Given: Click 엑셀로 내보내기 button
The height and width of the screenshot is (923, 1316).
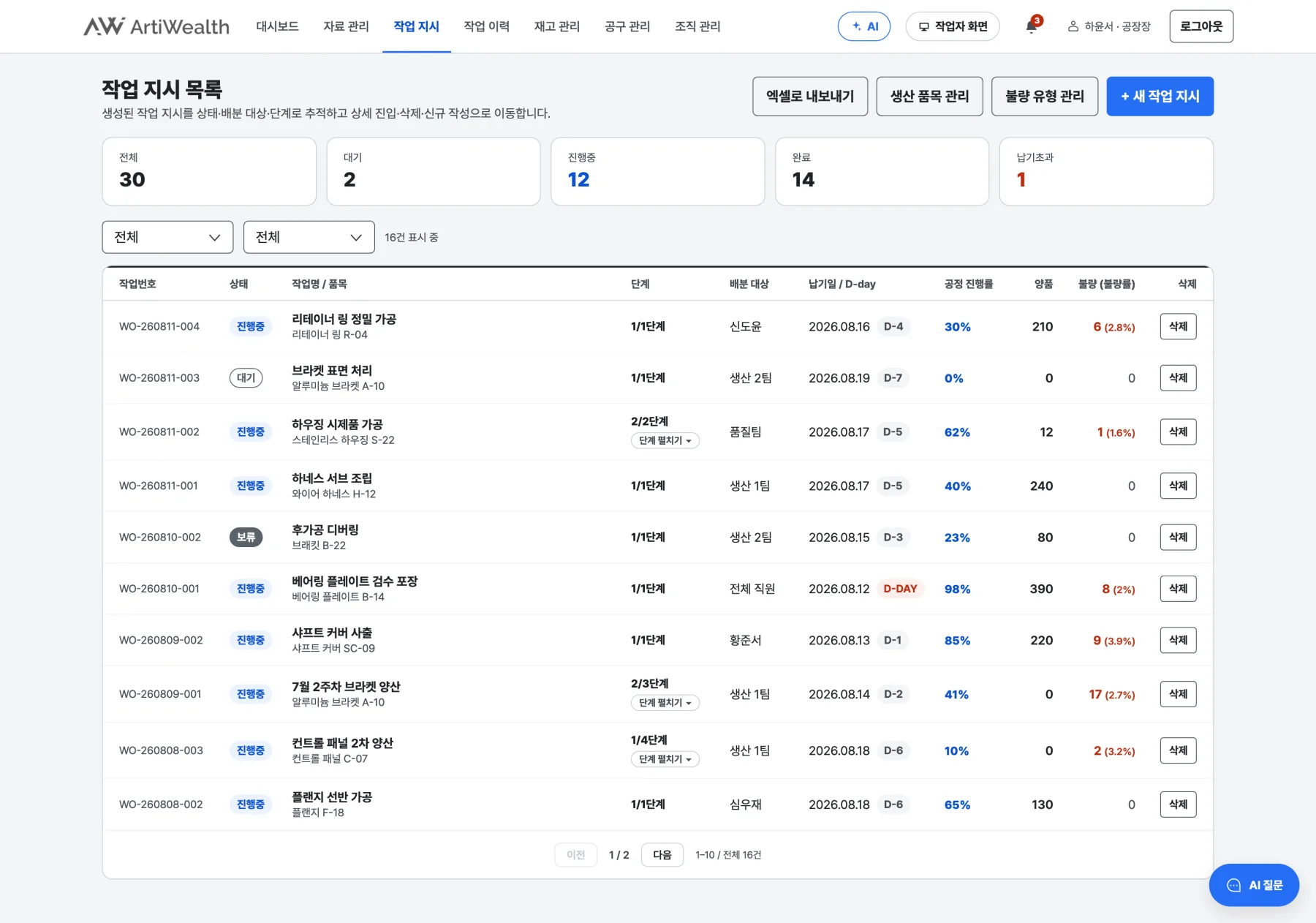Looking at the screenshot, I should click(810, 96).
